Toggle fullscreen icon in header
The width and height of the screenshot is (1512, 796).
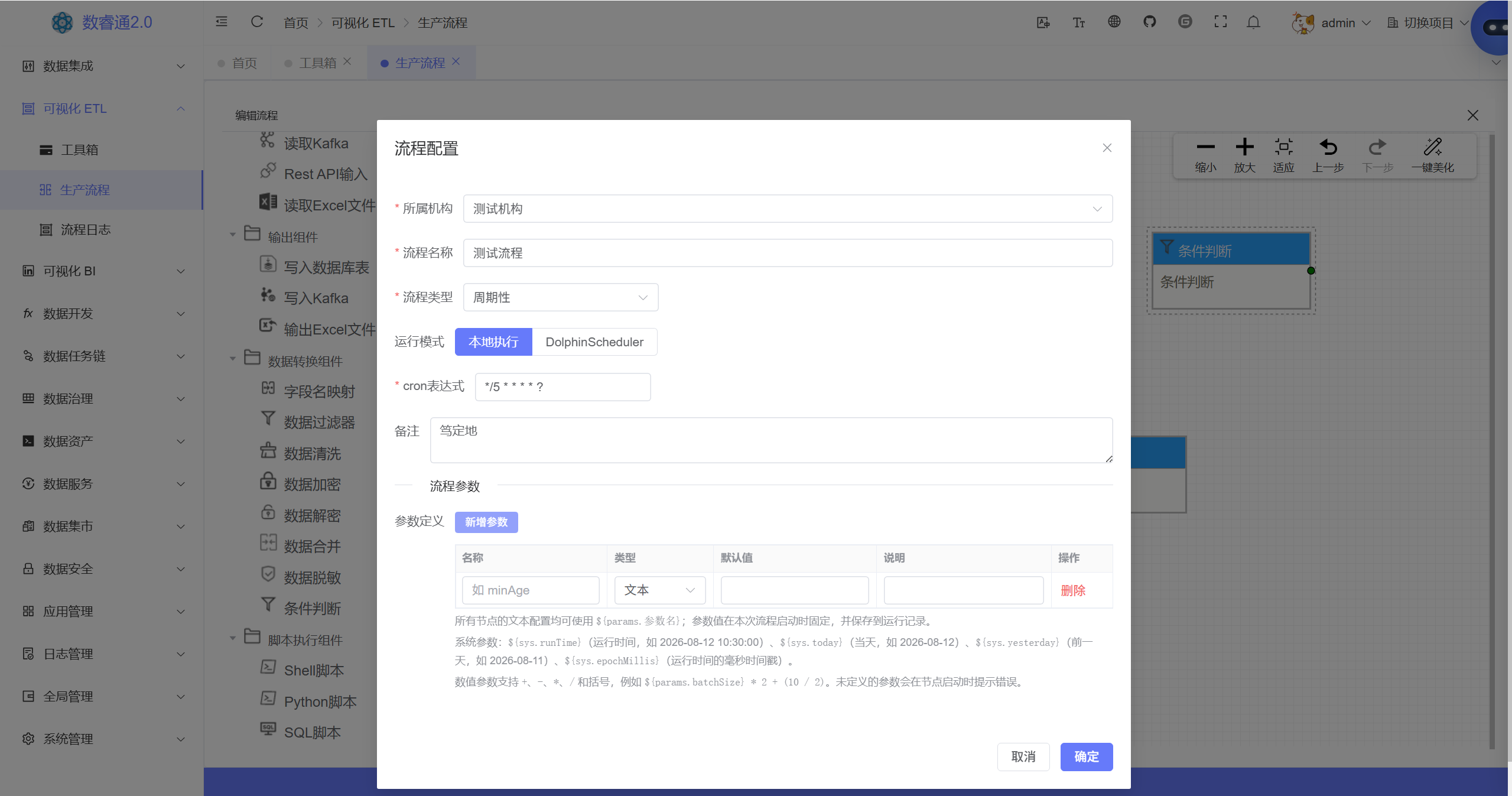(x=1220, y=22)
